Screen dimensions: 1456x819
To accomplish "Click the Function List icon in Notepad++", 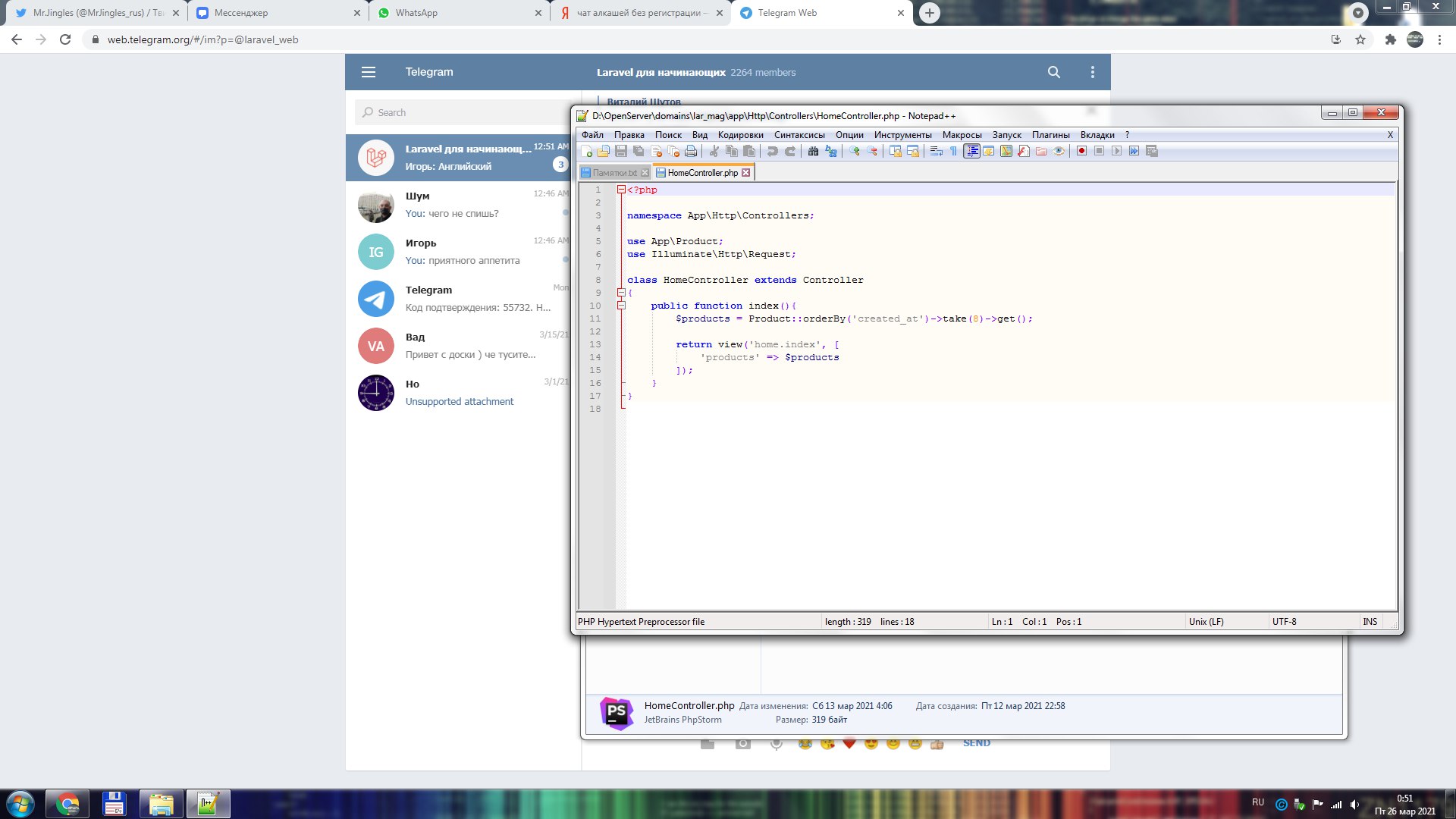I will coord(1023,151).
